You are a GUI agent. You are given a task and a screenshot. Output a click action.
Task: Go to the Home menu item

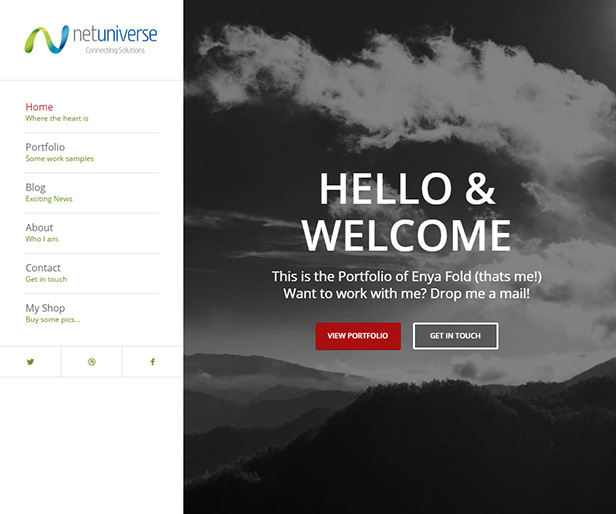pos(92,112)
